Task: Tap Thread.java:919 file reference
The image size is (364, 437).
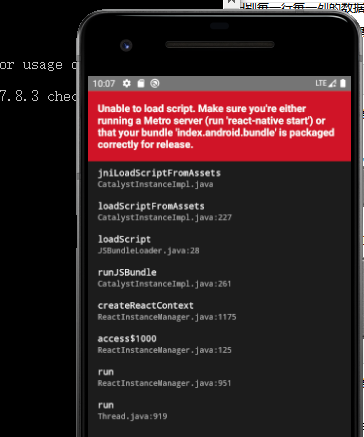Action: pyautogui.click(x=132, y=416)
